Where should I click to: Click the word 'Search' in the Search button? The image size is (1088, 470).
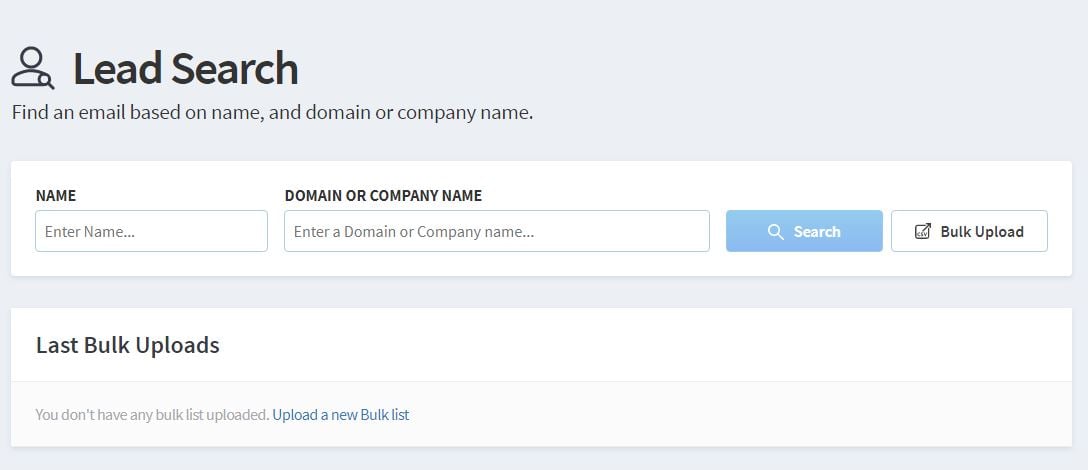pyautogui.click(x=817, y=232)
